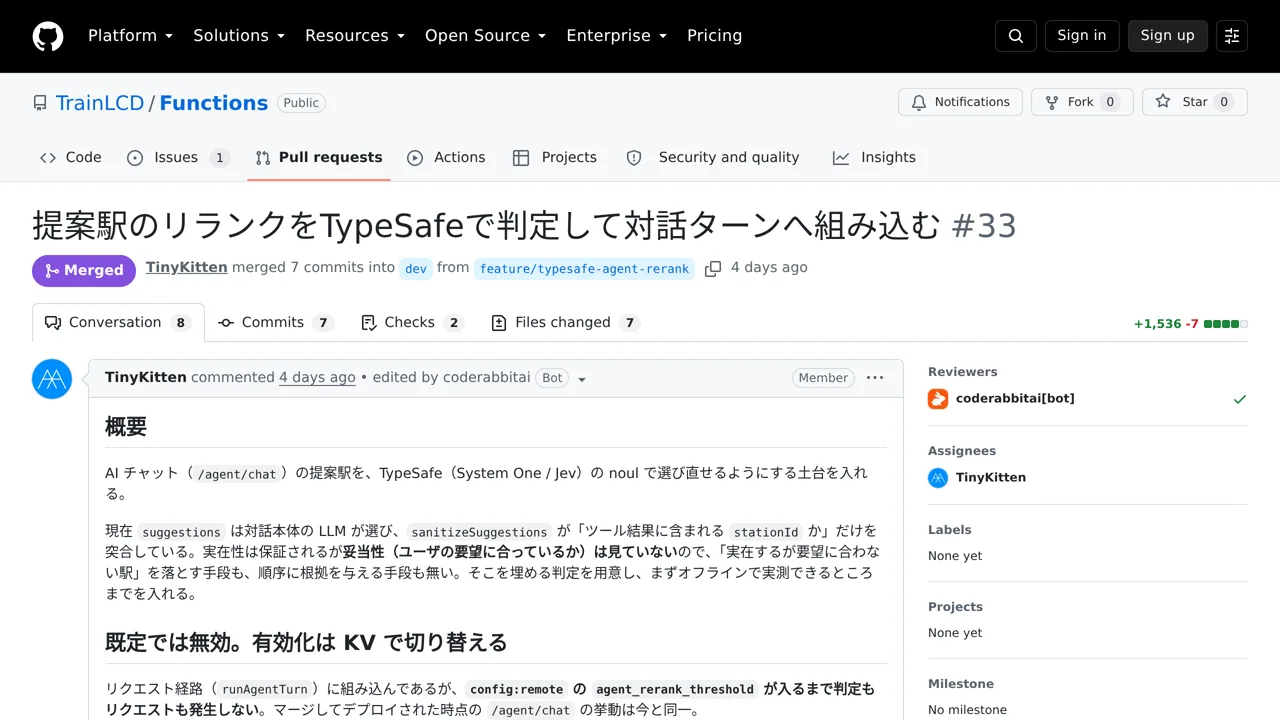Switch to the Projects tab
1280x720 pixels.
coord(555,158)
